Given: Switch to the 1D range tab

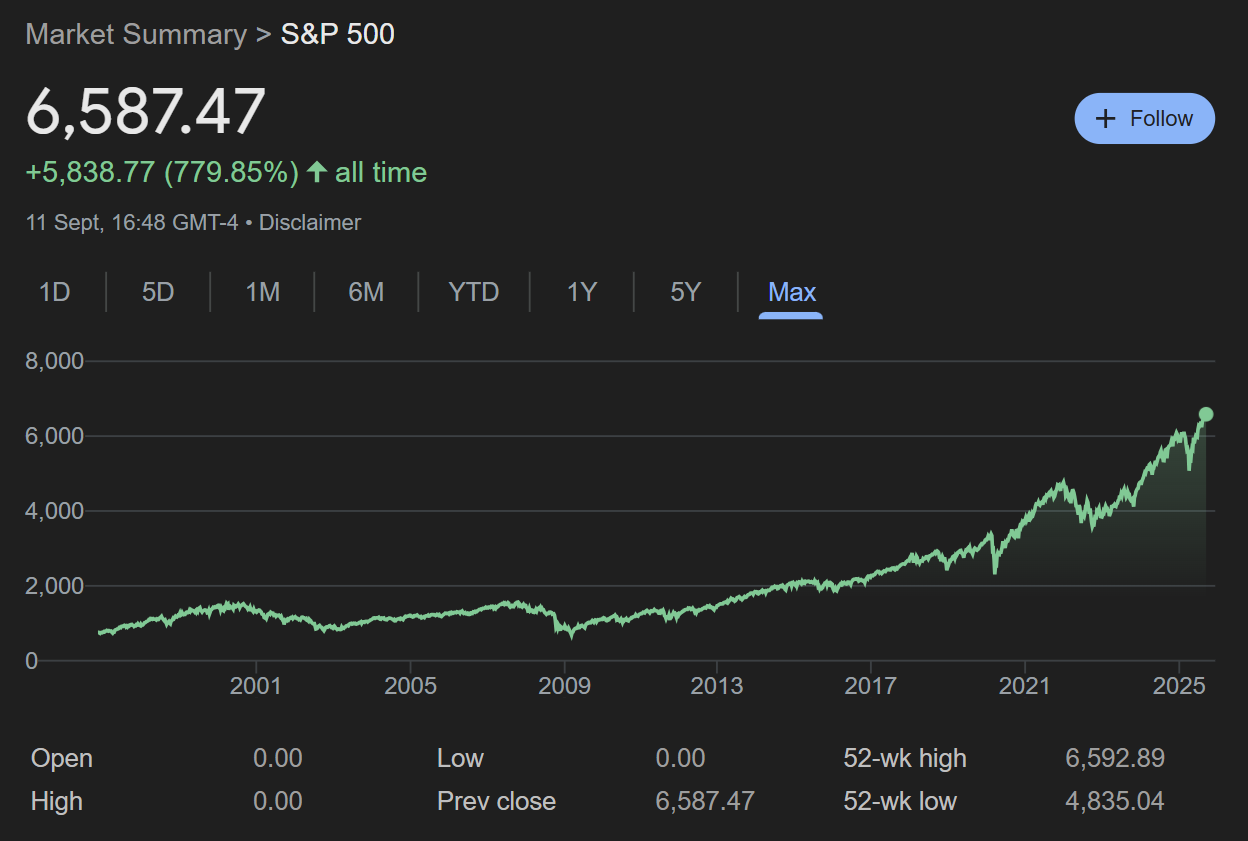Looking at the screenshot, I should (x=54, y=292).
